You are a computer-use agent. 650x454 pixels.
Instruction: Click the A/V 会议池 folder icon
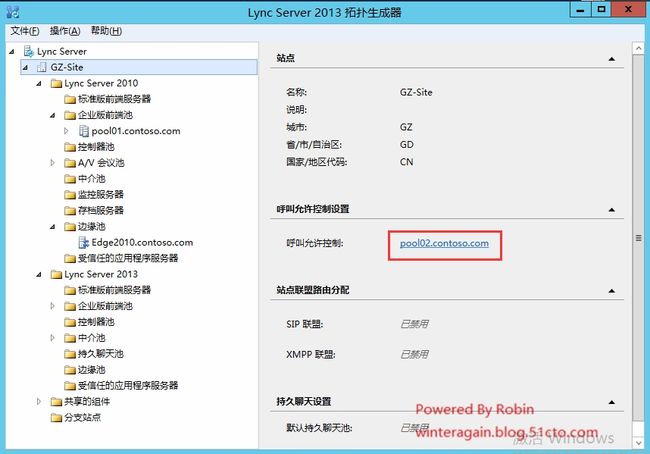(x=70, y=163)
